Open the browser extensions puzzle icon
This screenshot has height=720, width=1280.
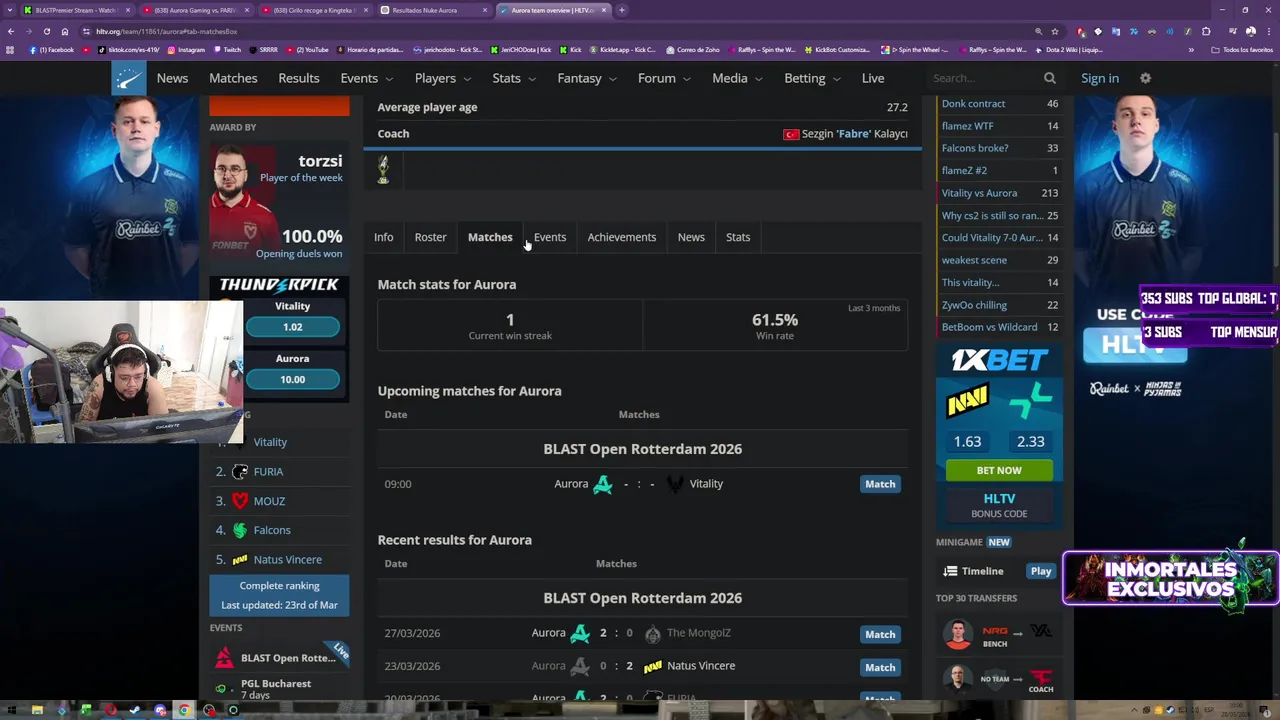point(1206,31)
